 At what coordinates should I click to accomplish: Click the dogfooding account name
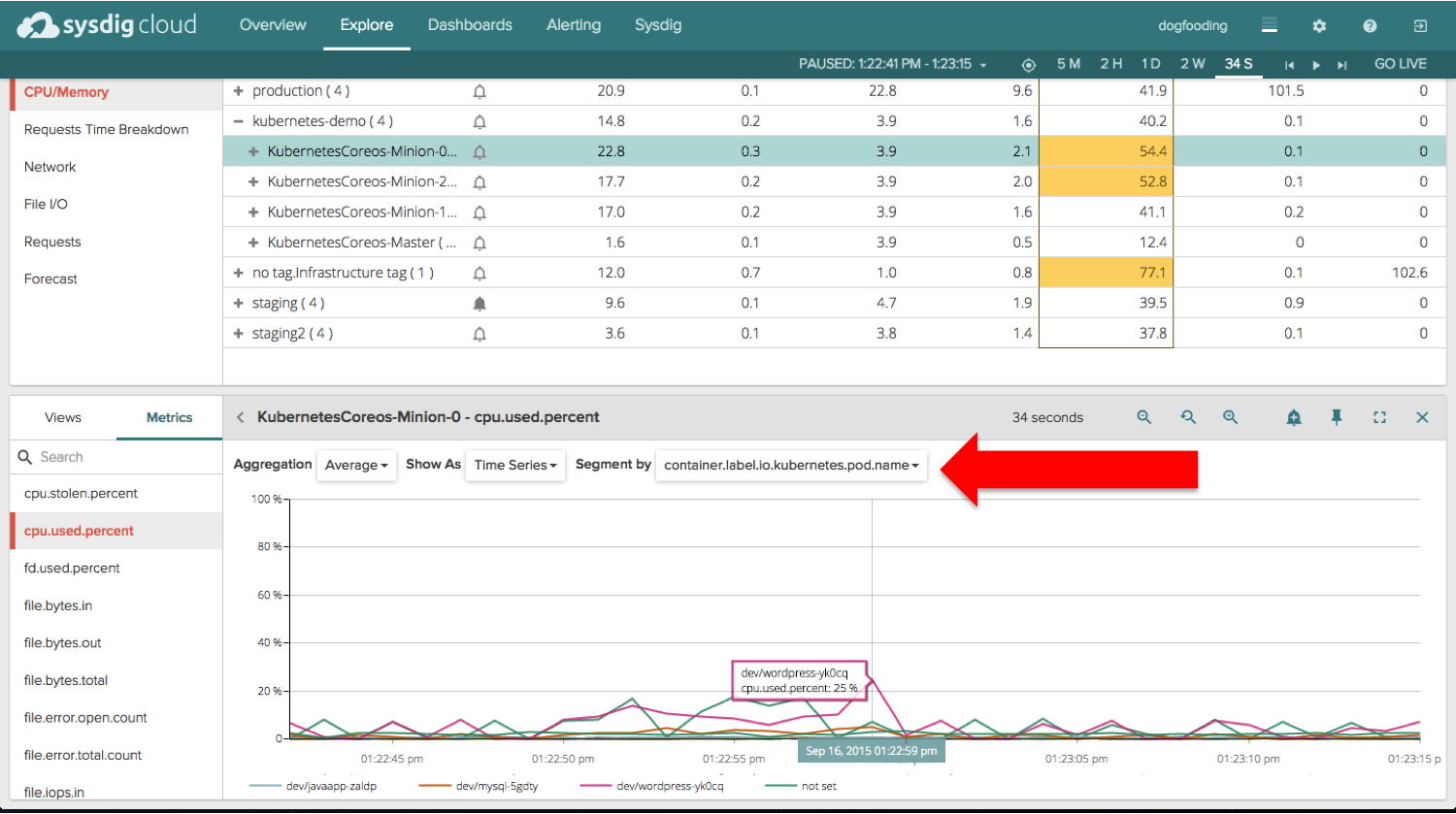pos(1193,26)
